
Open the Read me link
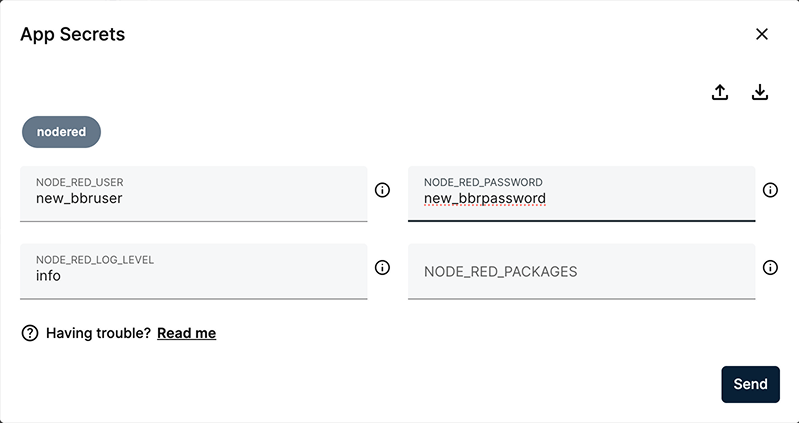pyautogui.click(x=186, y=333)
